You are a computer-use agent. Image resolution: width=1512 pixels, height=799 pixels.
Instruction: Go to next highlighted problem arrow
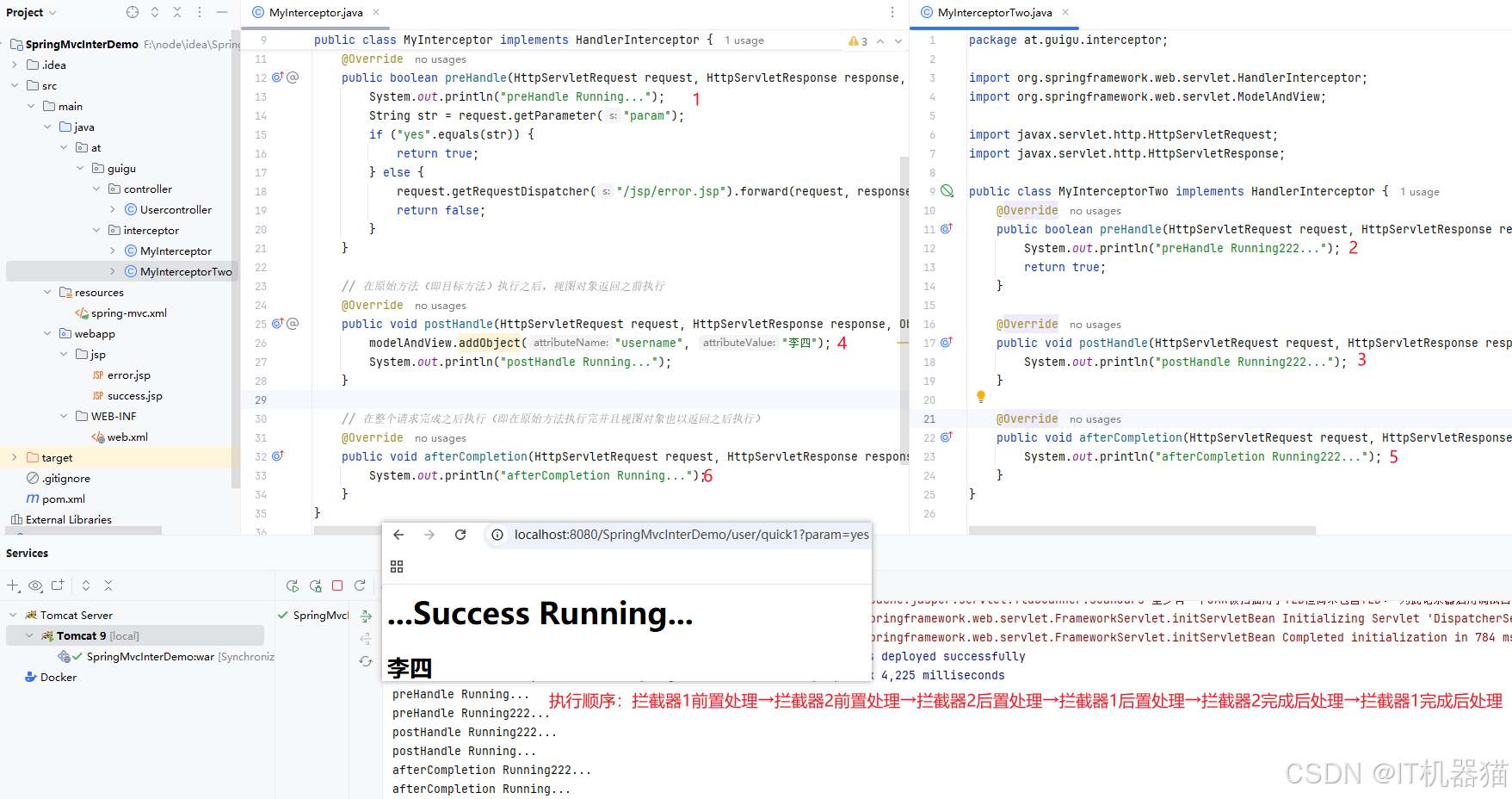(x=898, y=40)
